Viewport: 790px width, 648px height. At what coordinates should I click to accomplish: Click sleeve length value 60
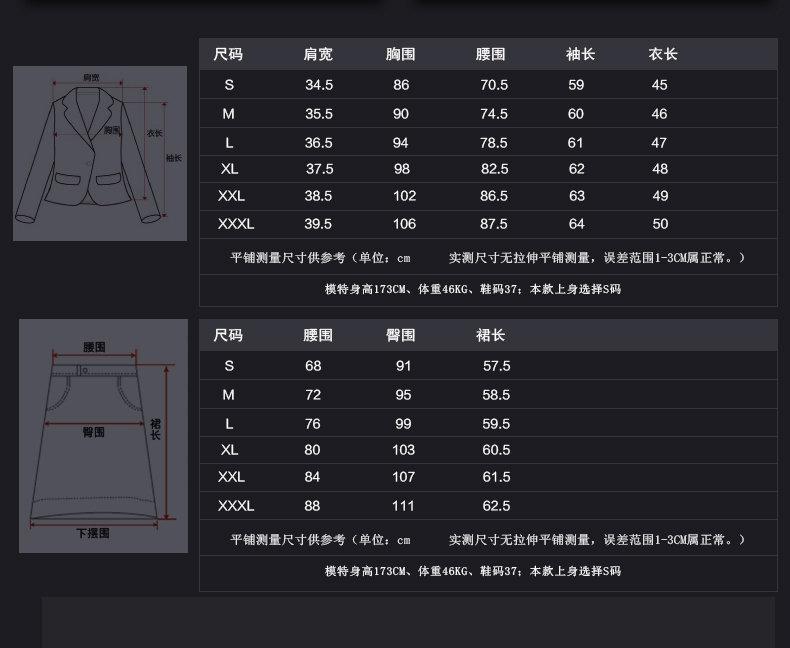[x=575, y=114]
